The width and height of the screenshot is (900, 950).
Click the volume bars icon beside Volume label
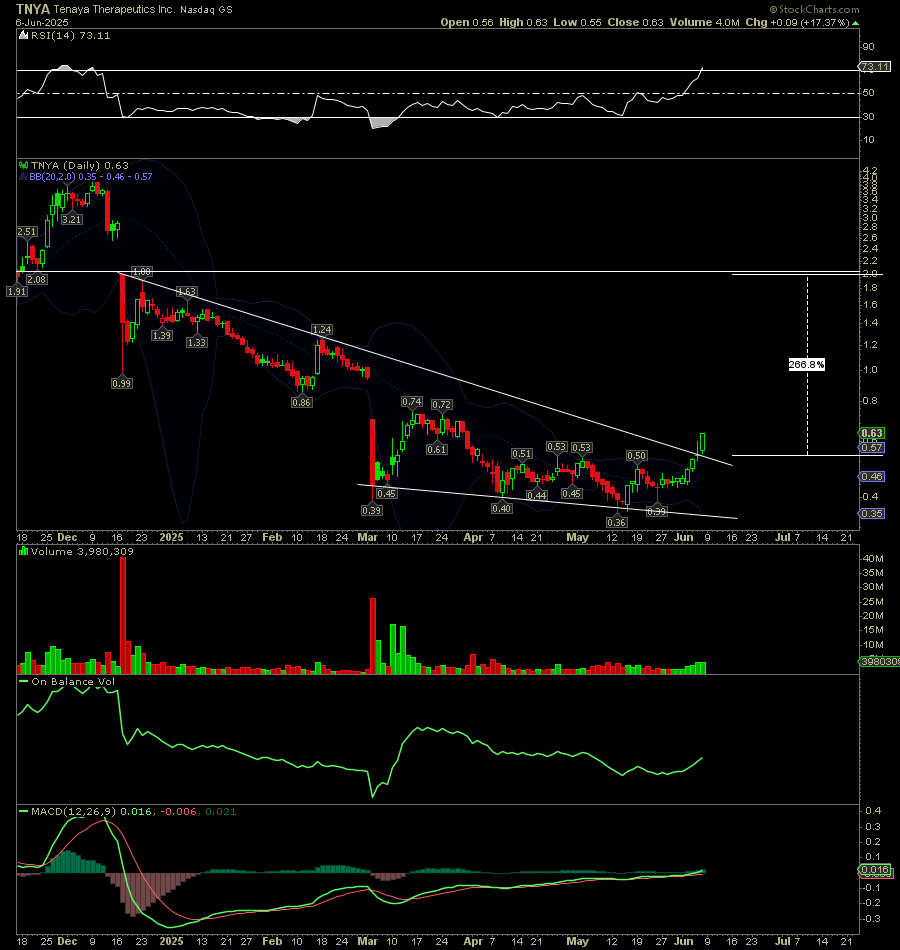coord(24,551)
